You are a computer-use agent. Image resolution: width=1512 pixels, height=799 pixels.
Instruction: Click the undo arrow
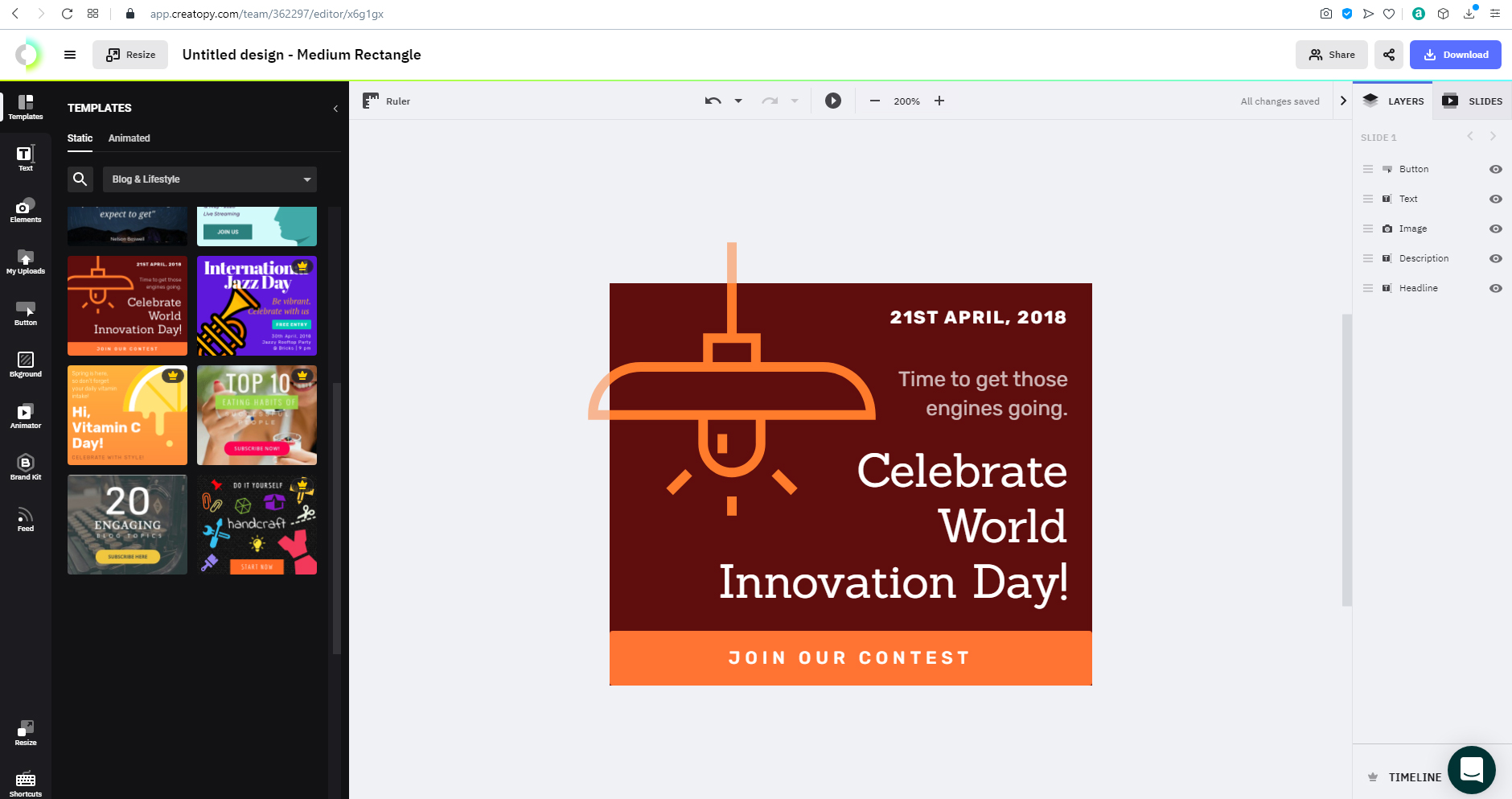pyautogui.click(x=713, y=101)
